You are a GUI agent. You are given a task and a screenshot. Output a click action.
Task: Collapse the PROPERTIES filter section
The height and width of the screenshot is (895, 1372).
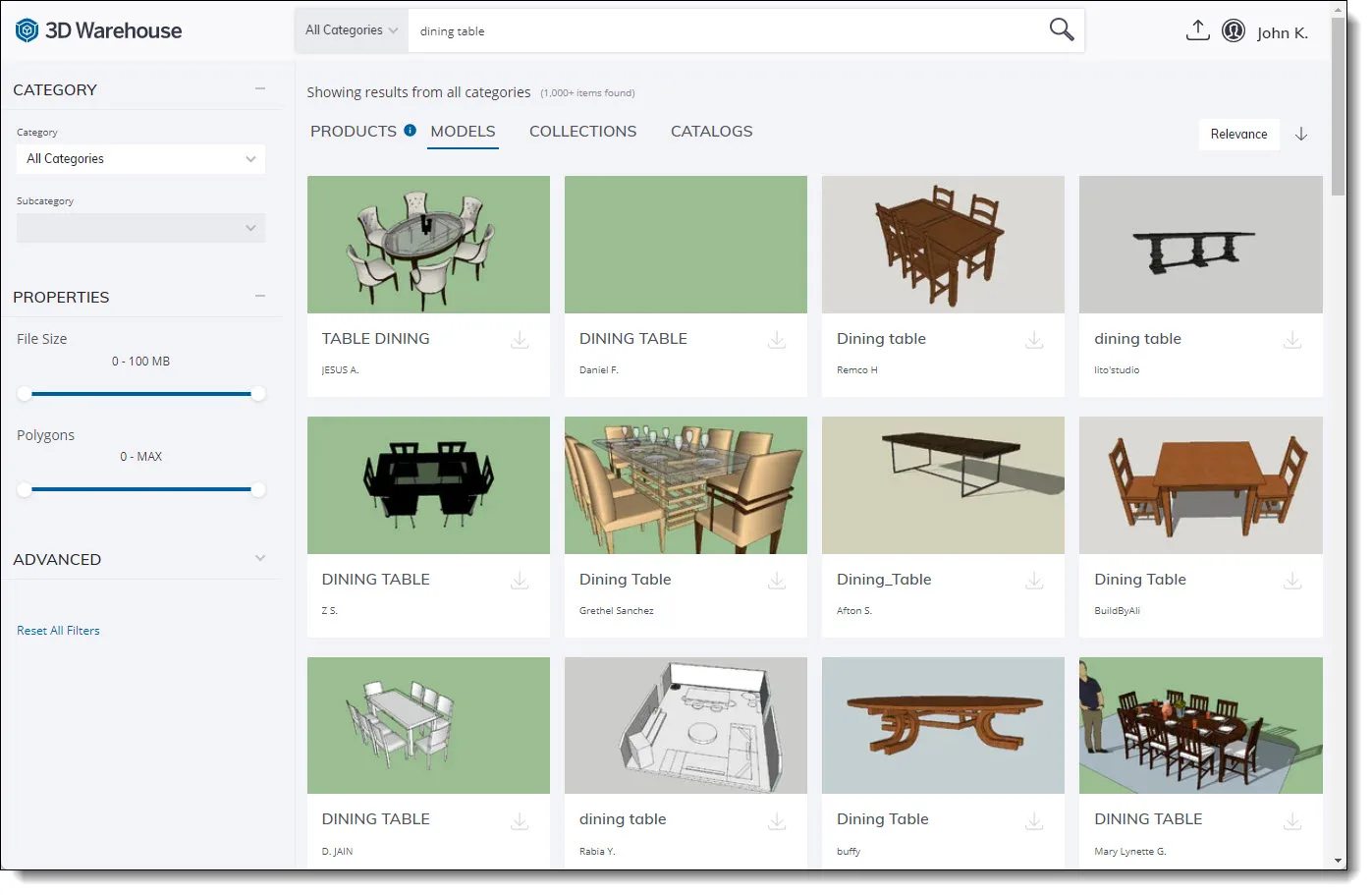click(x=260, y=296)
